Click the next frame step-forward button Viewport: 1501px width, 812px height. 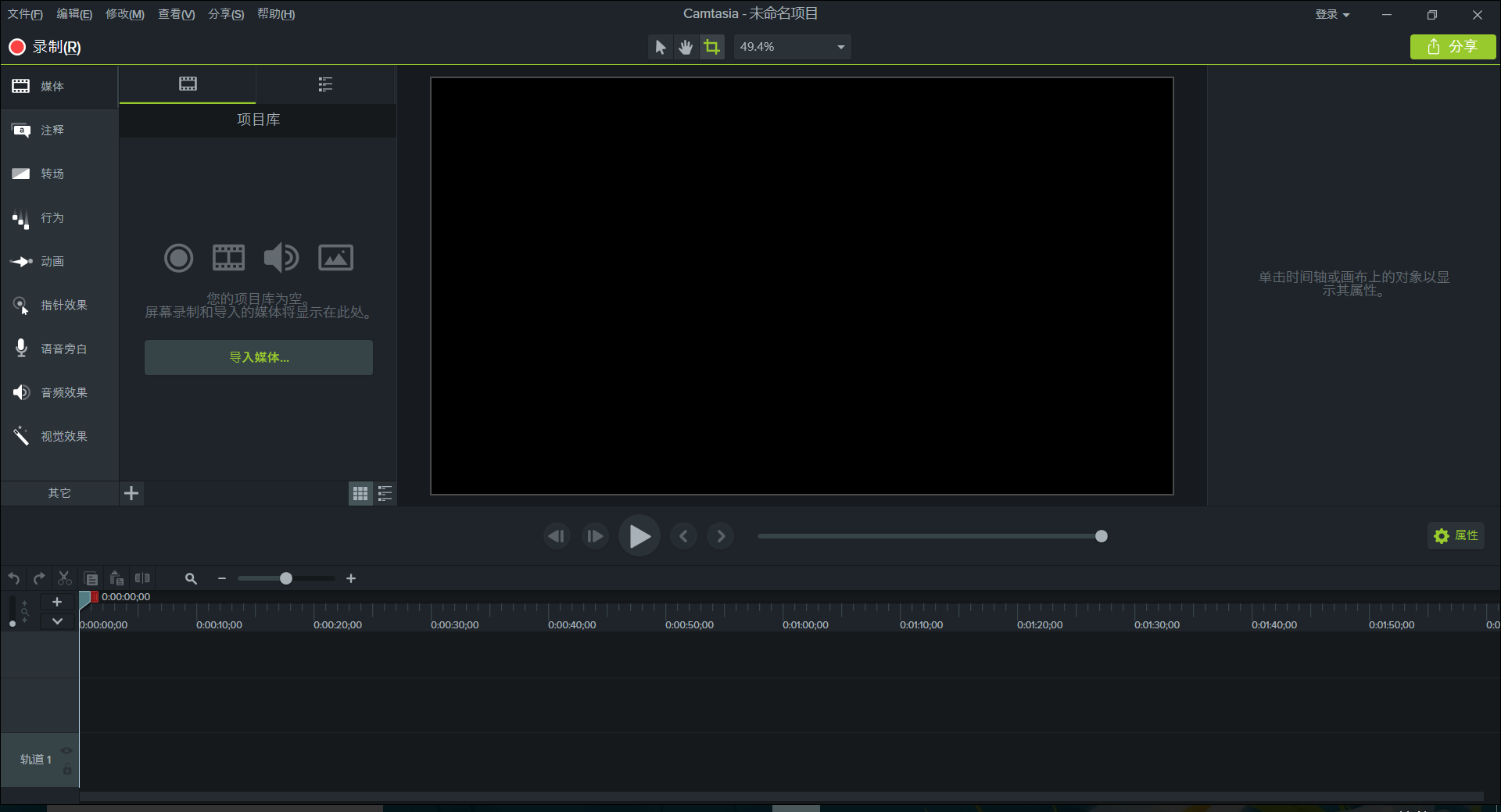595,536
